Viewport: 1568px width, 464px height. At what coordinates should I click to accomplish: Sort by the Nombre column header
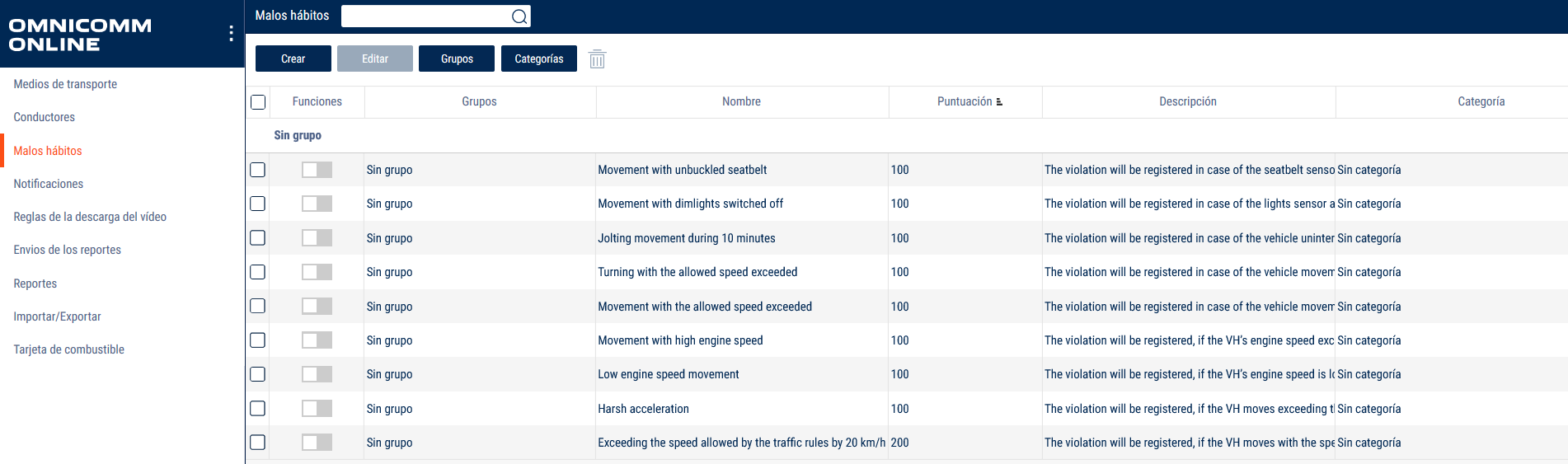[x=741, y=102]
